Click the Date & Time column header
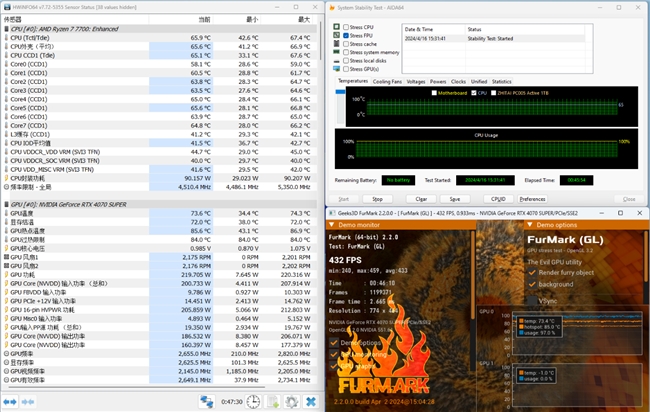The image size is (650, 412). pyautogui.click(x=434, y=29)
